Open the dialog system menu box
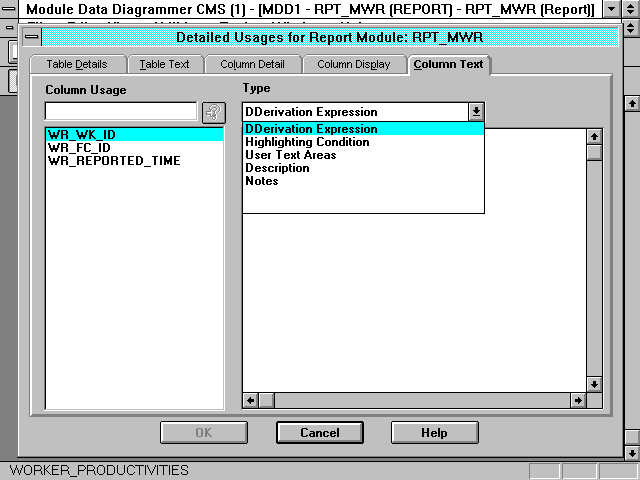The image size is (640, 480). 32,38
